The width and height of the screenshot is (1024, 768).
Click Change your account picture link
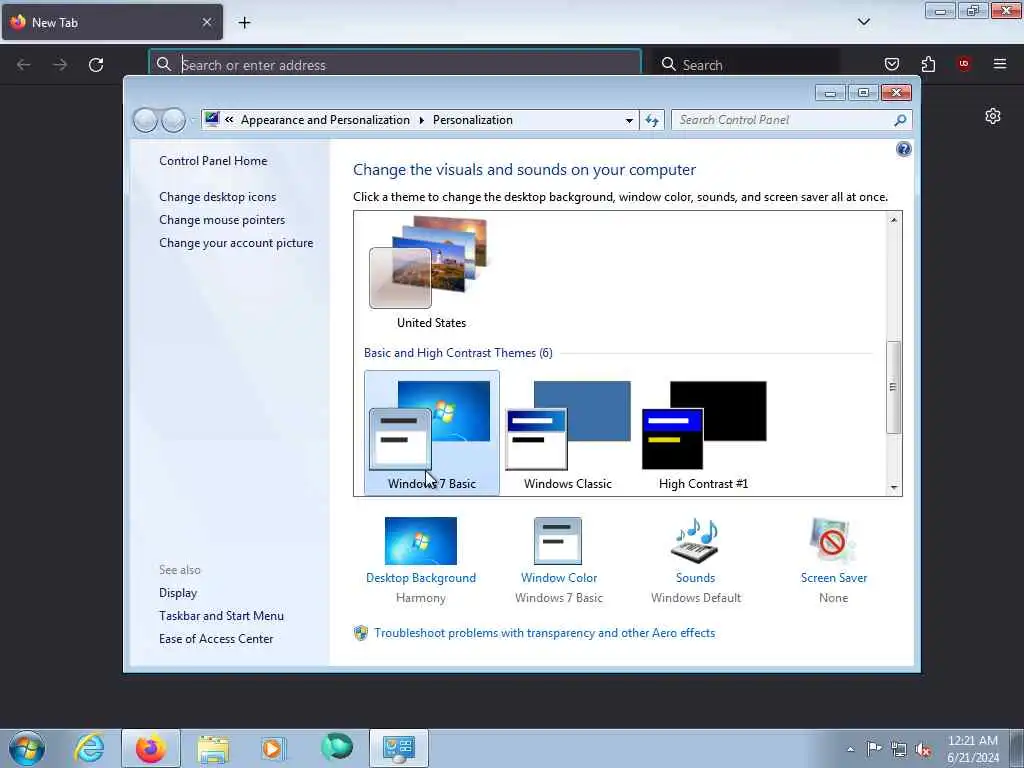(x=236, y=243)
